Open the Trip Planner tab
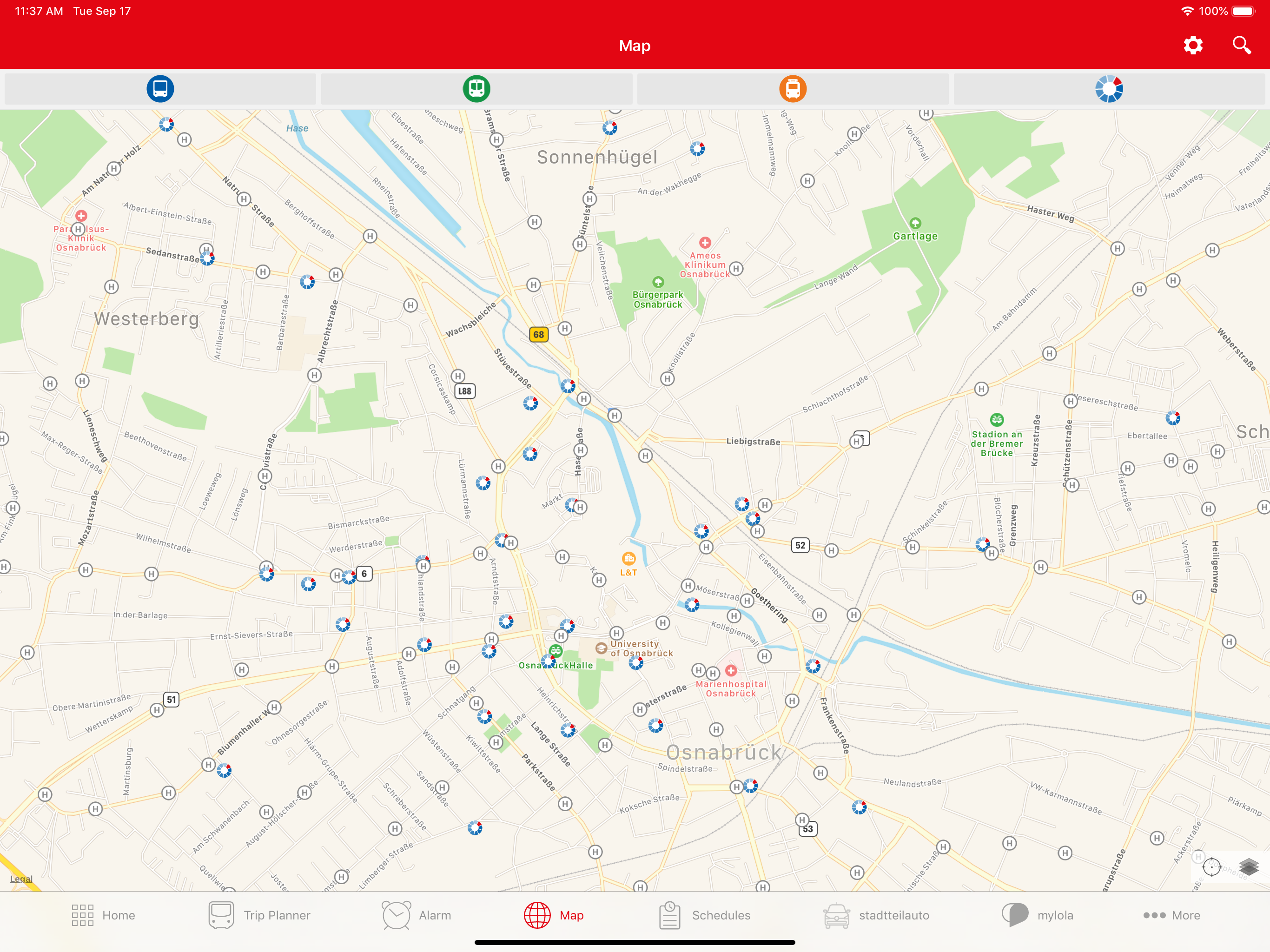The height and width of the screenshot is (952, 1270). (259, 915)
